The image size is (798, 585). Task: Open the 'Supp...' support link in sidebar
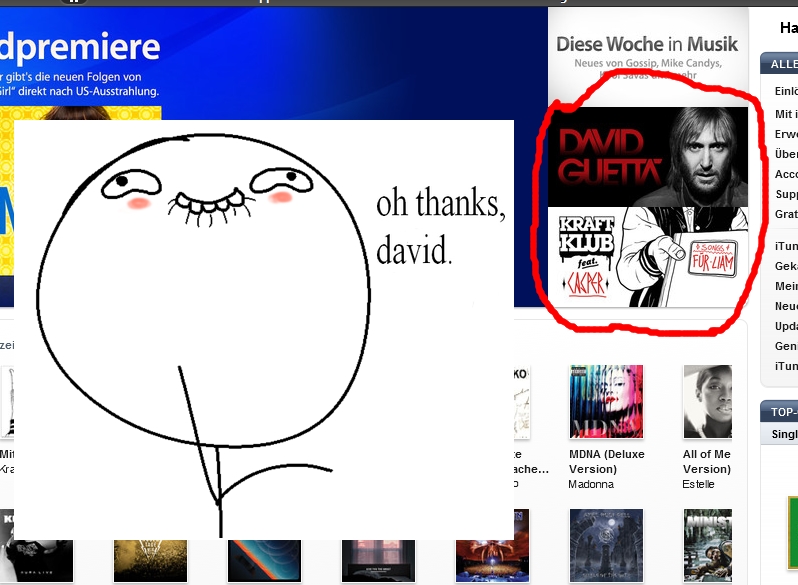pos(786,194)
